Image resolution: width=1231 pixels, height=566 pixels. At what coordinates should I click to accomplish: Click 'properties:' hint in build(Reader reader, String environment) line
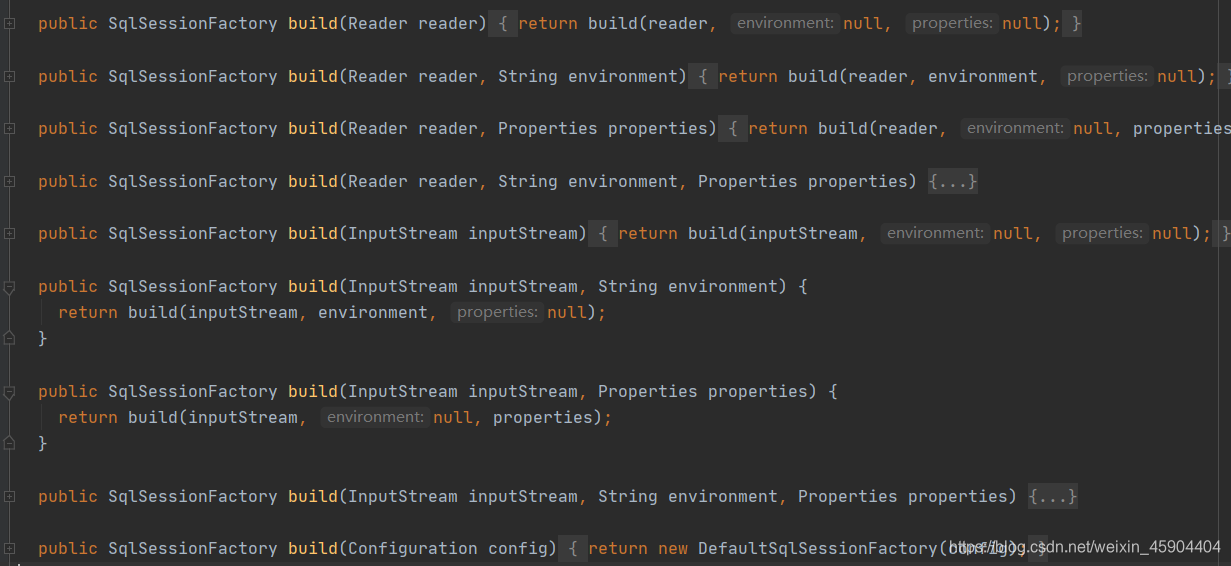[x=1107, y=76]
